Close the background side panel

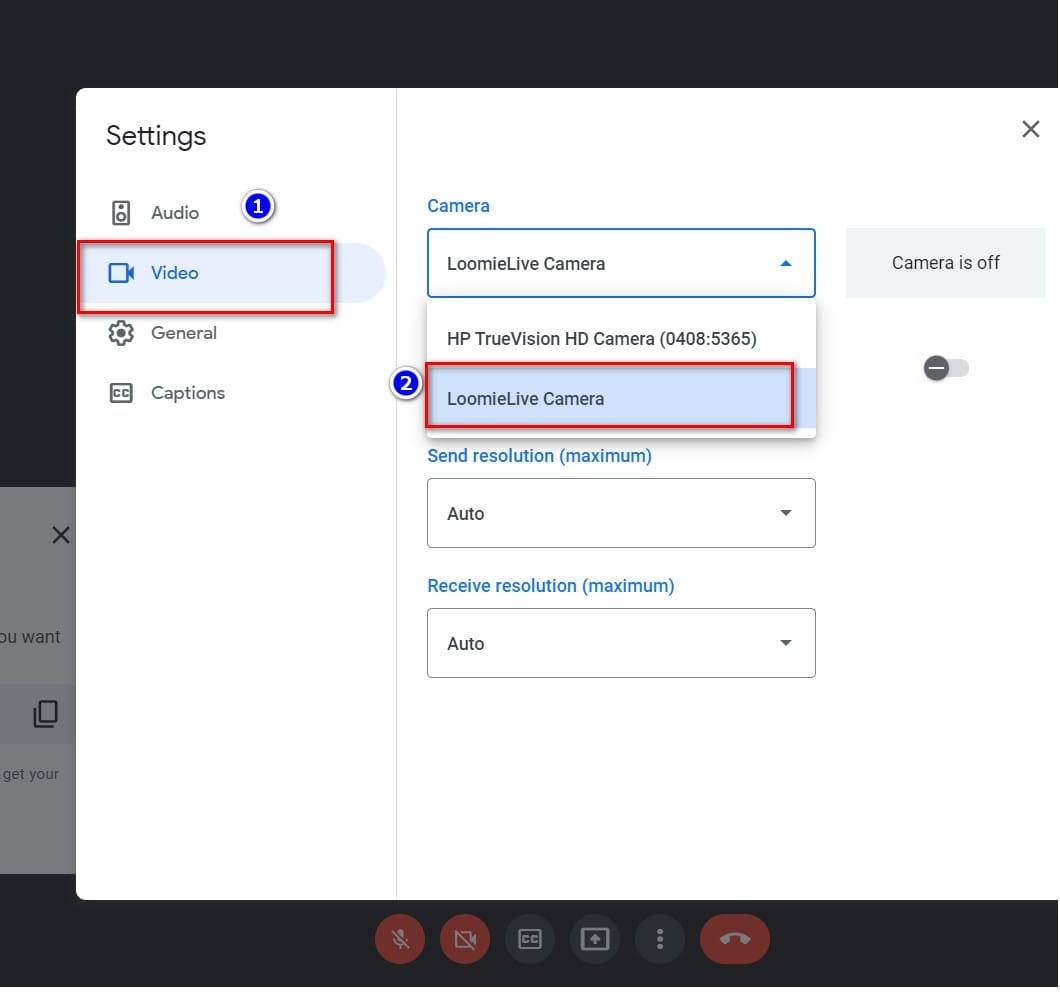[x=61, y=535]
